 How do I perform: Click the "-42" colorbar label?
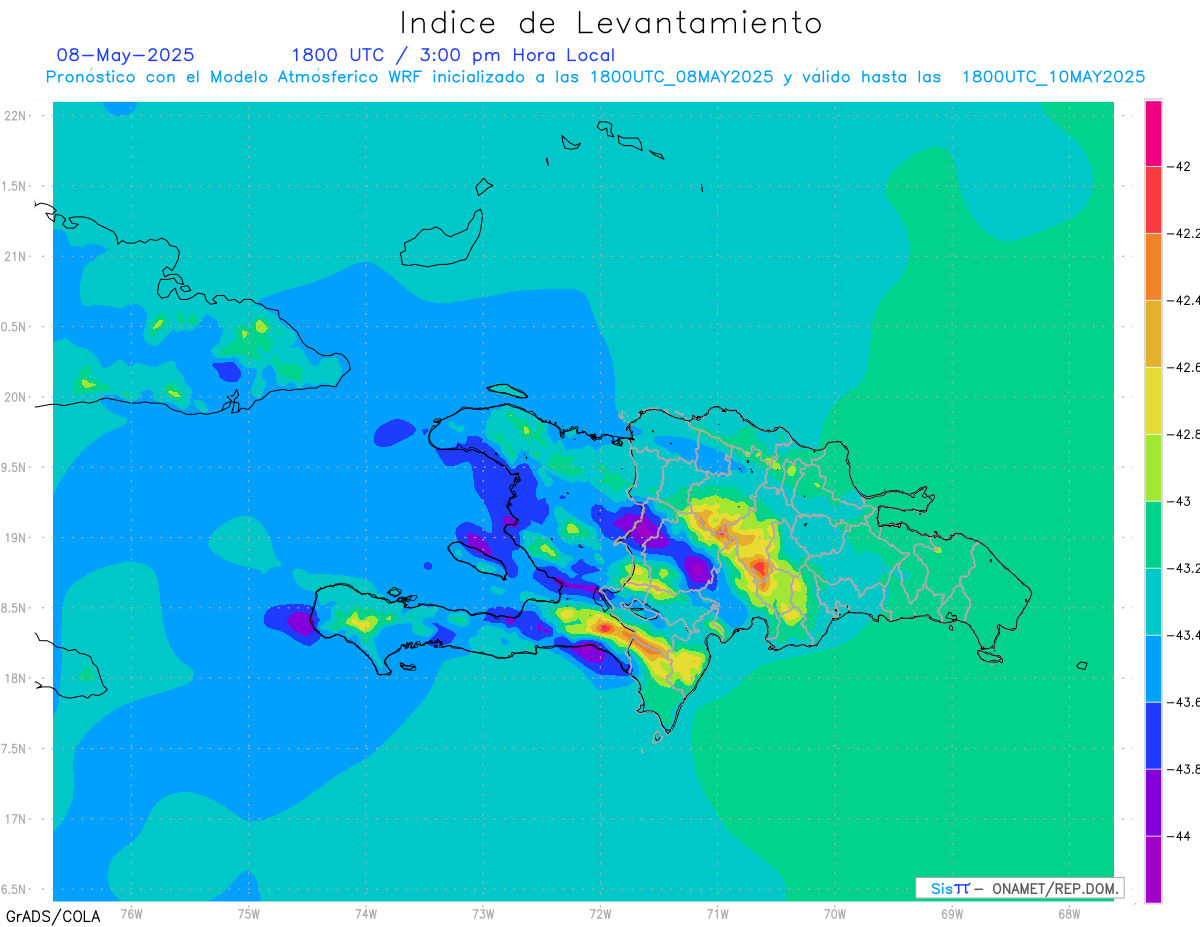point(1180,166)
